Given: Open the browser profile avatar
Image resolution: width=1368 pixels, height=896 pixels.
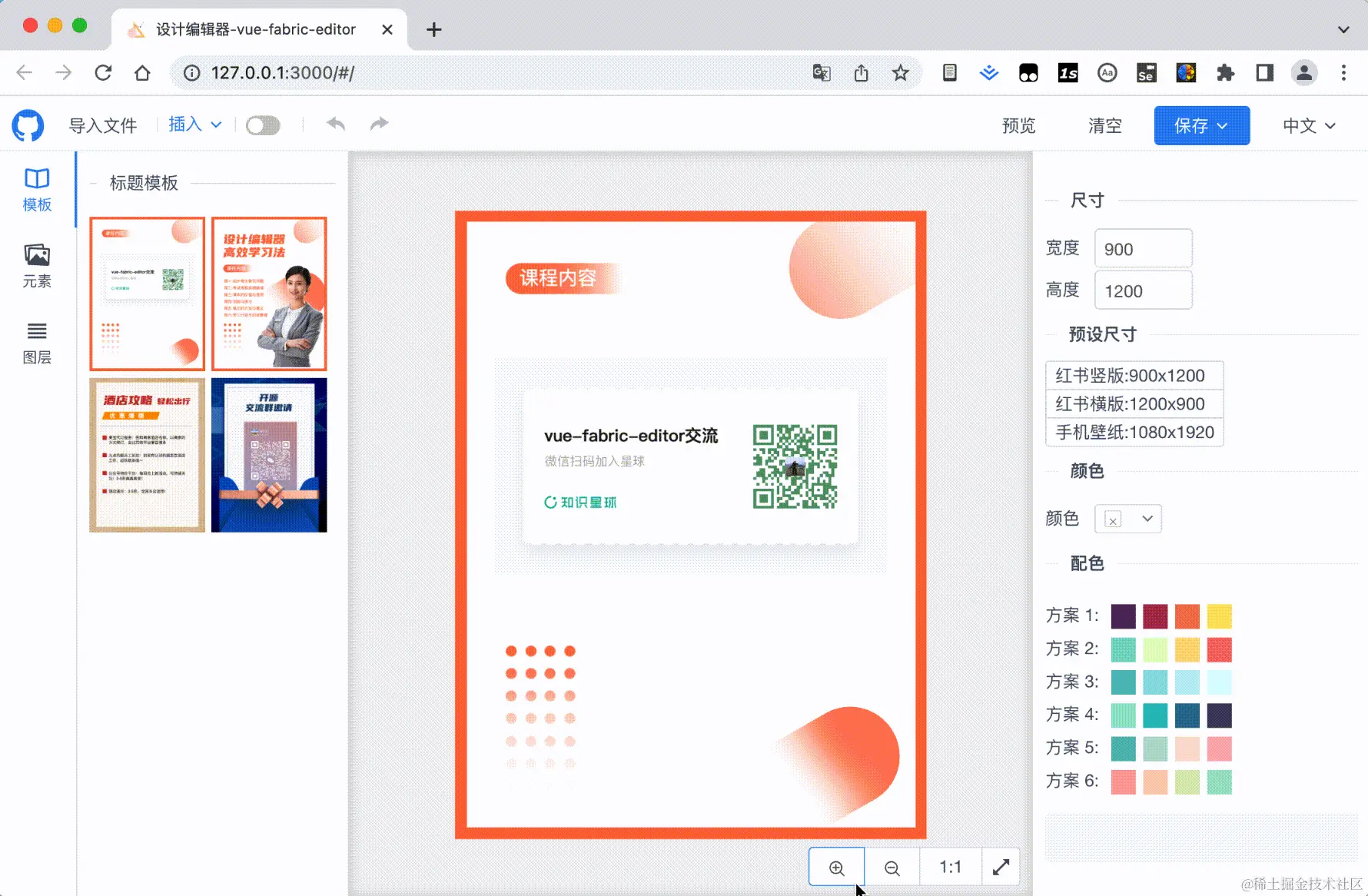Looking at the screenshot, I should coord(1304,73).
